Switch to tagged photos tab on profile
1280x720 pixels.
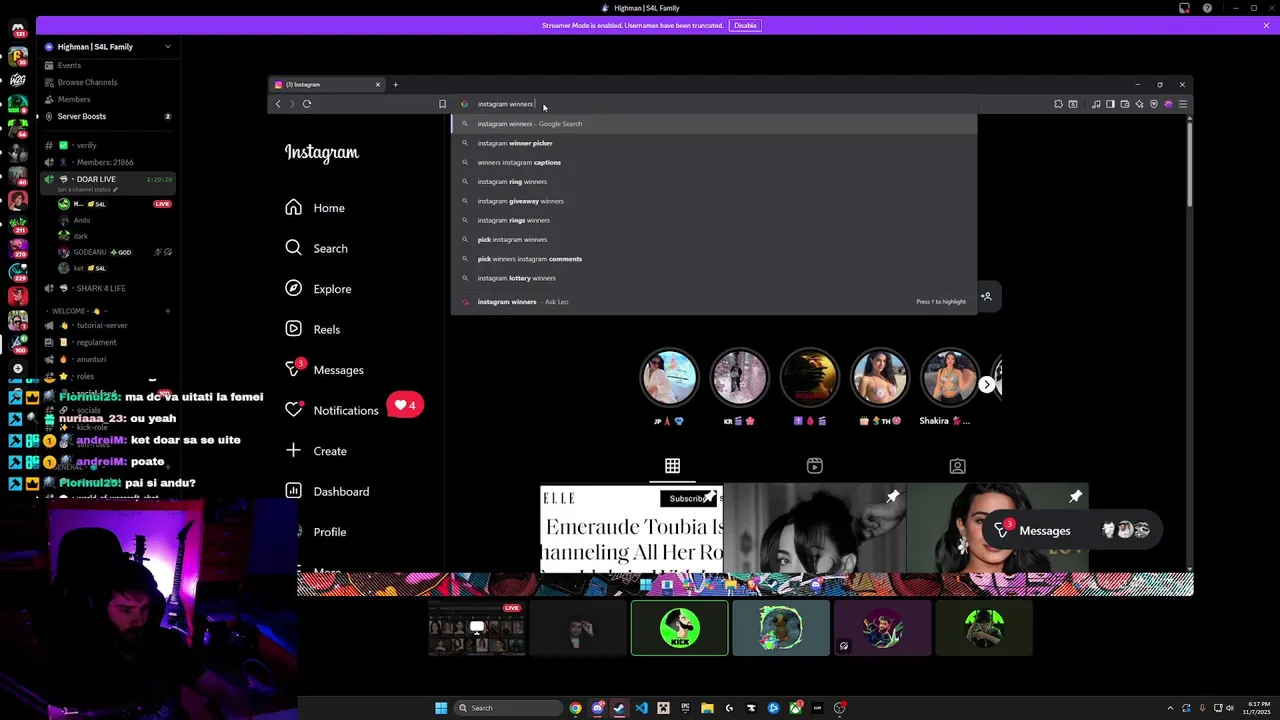957,466
